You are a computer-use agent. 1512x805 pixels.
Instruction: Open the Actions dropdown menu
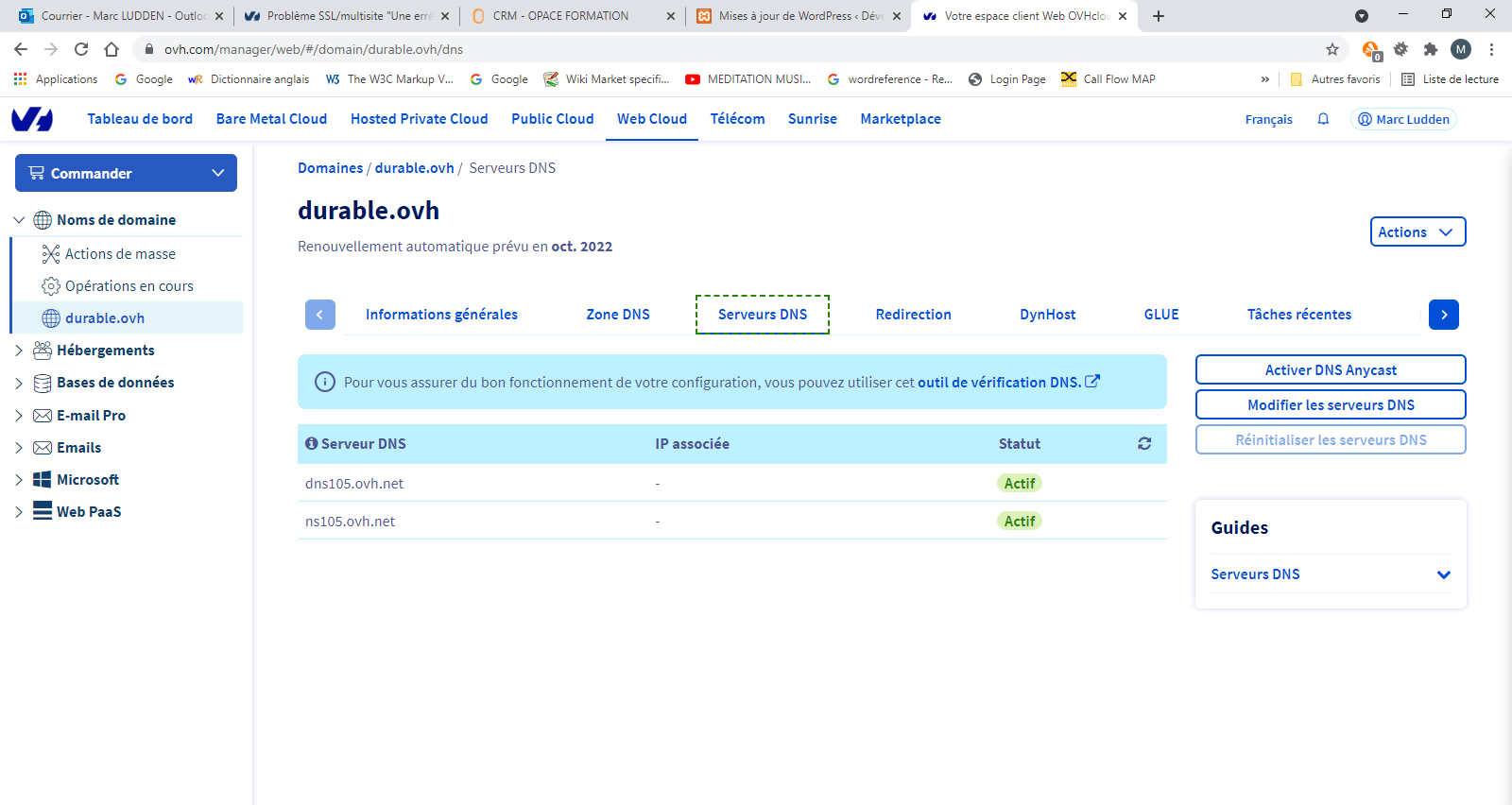[x=1417, y=231]
